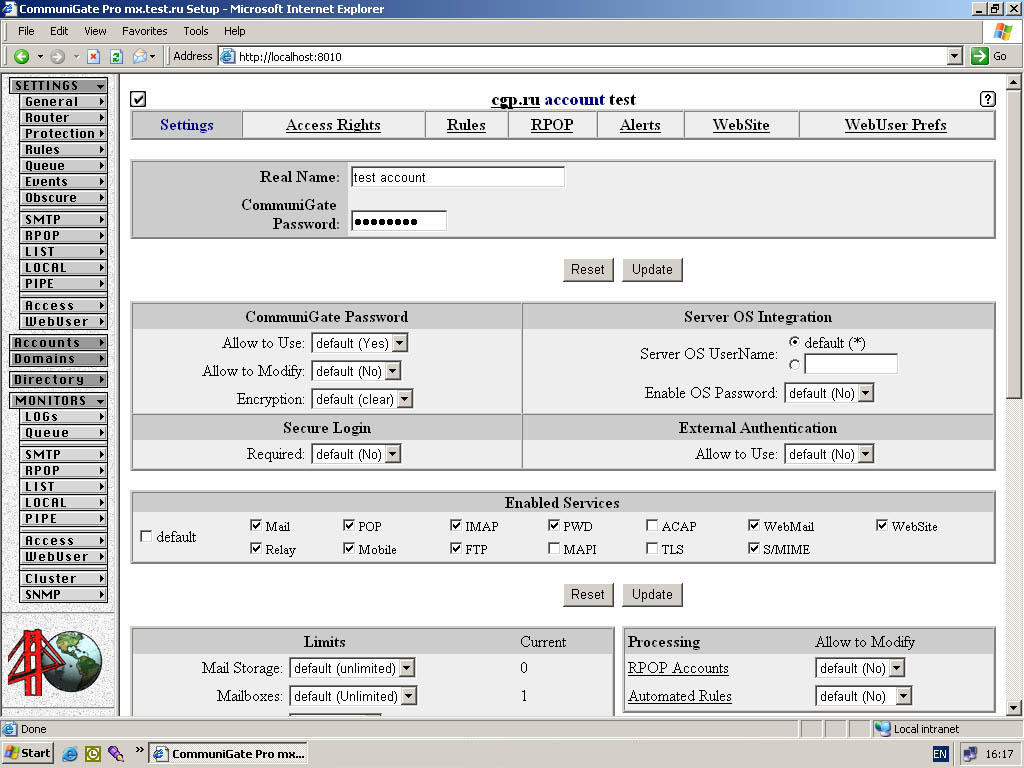Click the Internet Explorer quick launch icon

point(70,754)
